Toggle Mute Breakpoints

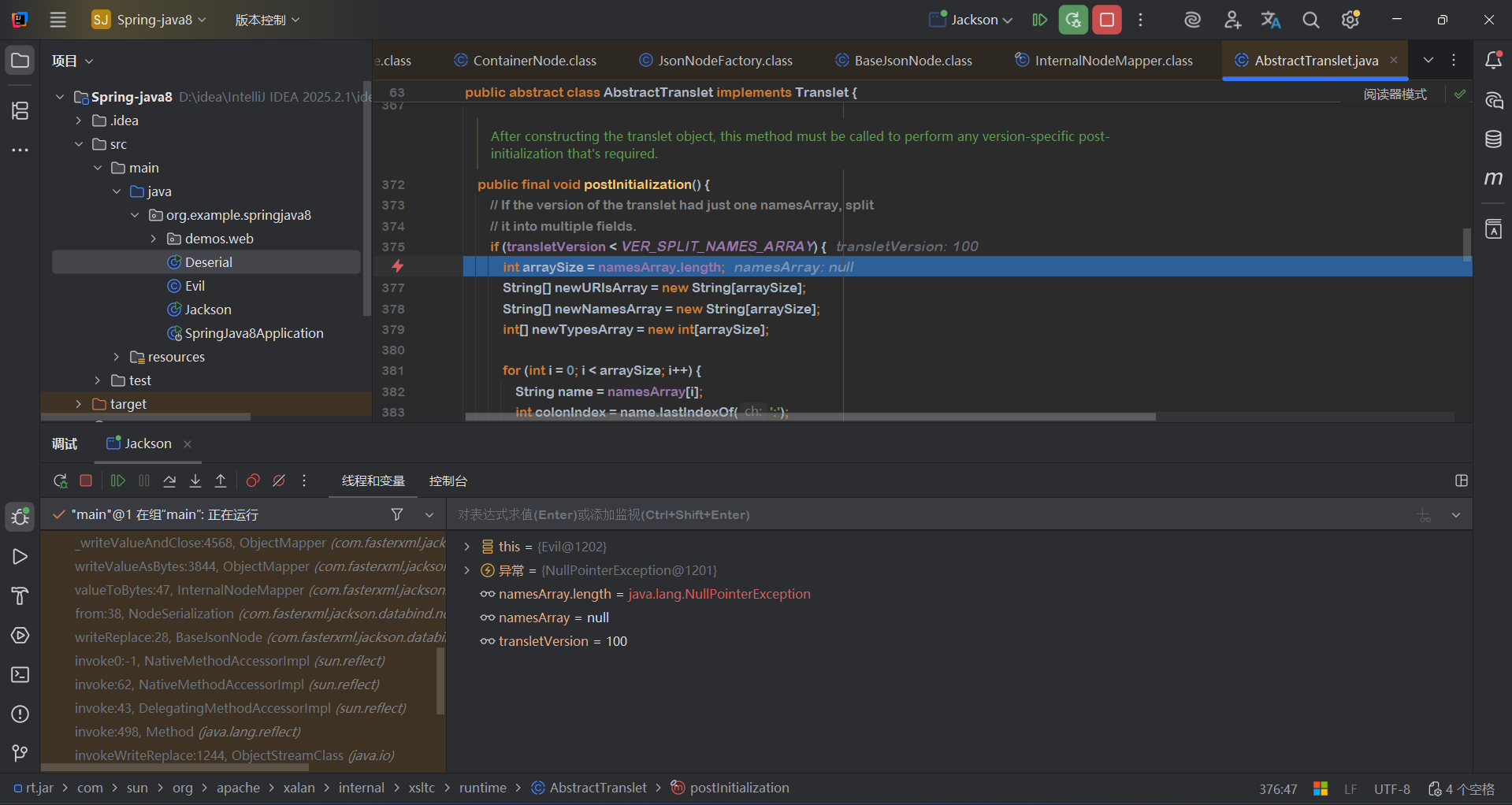tap(279, 480)
